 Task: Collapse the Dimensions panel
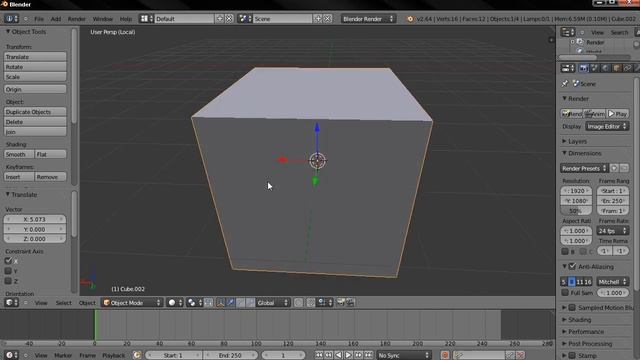(x=582, y=153)
